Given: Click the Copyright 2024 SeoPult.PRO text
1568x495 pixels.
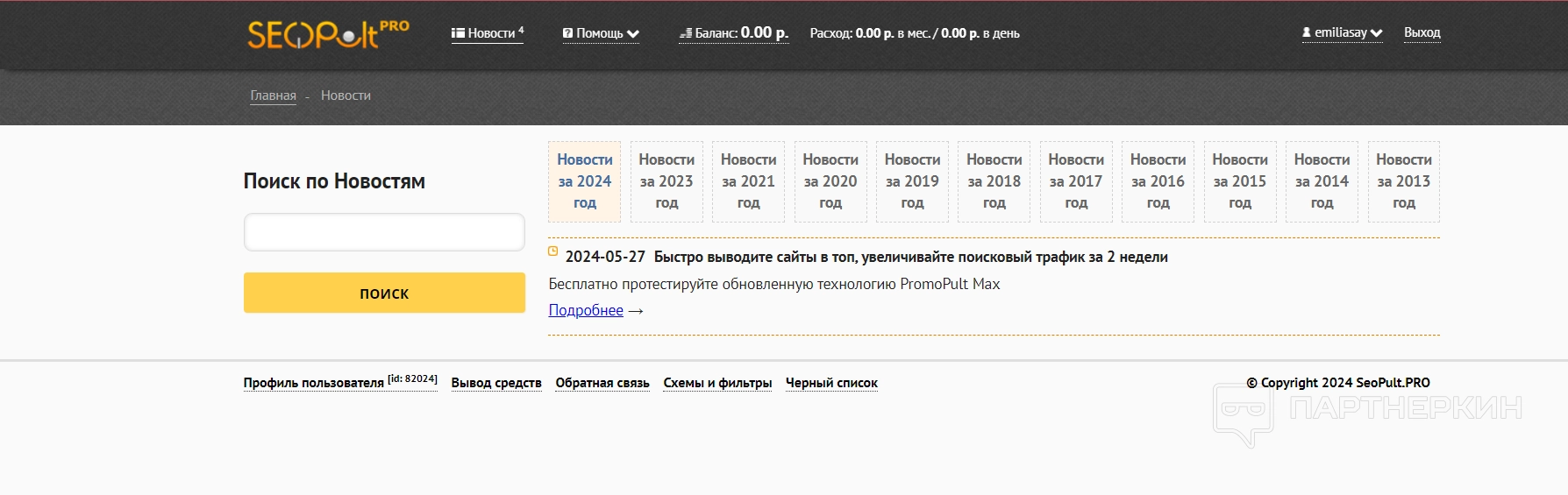Looking at the screenshot, I should [x=1338, y=383].
